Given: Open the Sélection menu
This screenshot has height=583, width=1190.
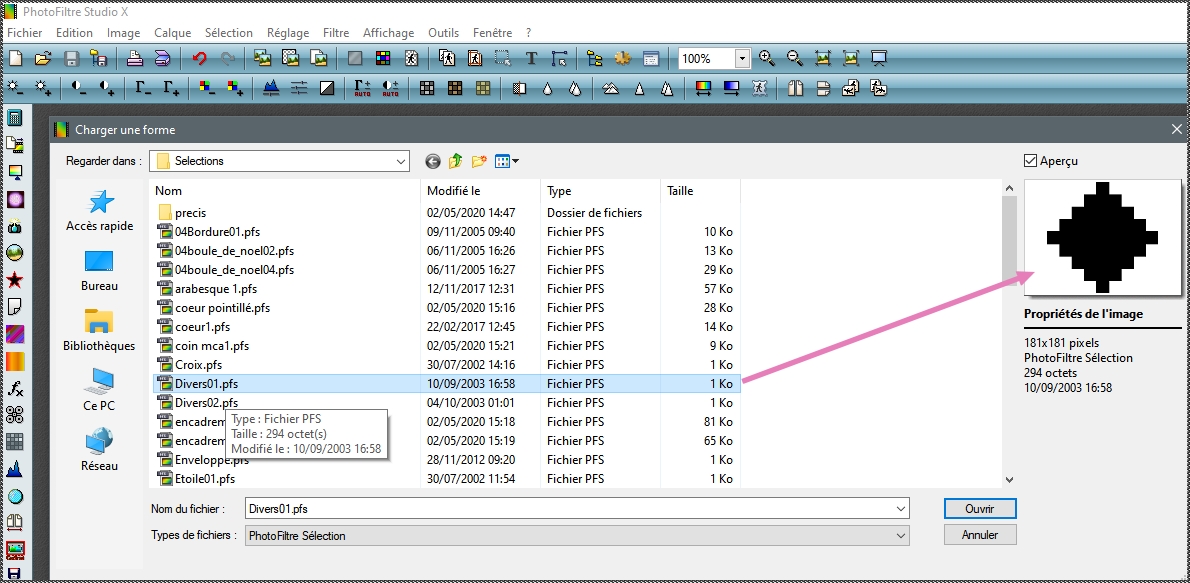Looking at the screenshot, I should coord(228,33).
